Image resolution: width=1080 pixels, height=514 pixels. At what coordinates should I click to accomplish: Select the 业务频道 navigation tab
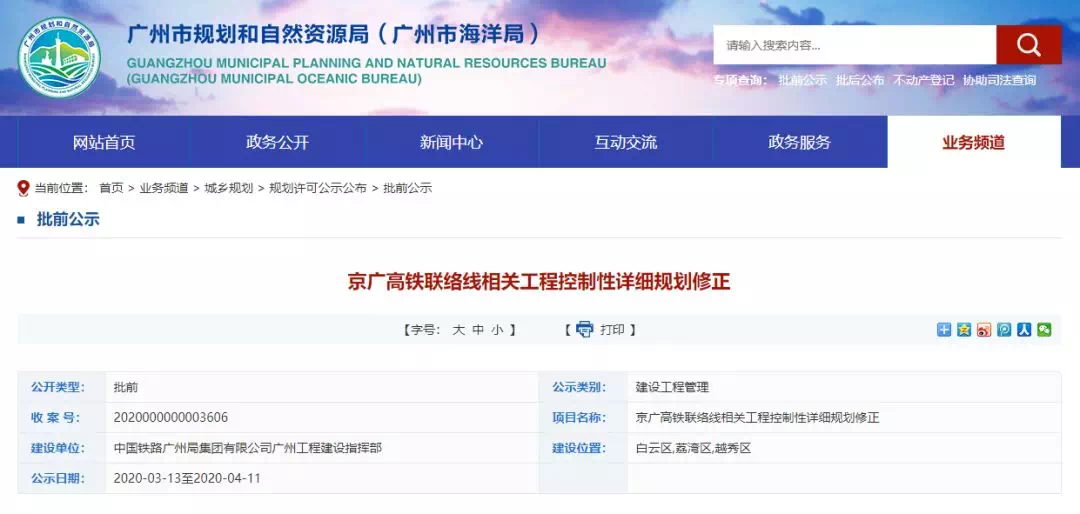coord(974,142)
